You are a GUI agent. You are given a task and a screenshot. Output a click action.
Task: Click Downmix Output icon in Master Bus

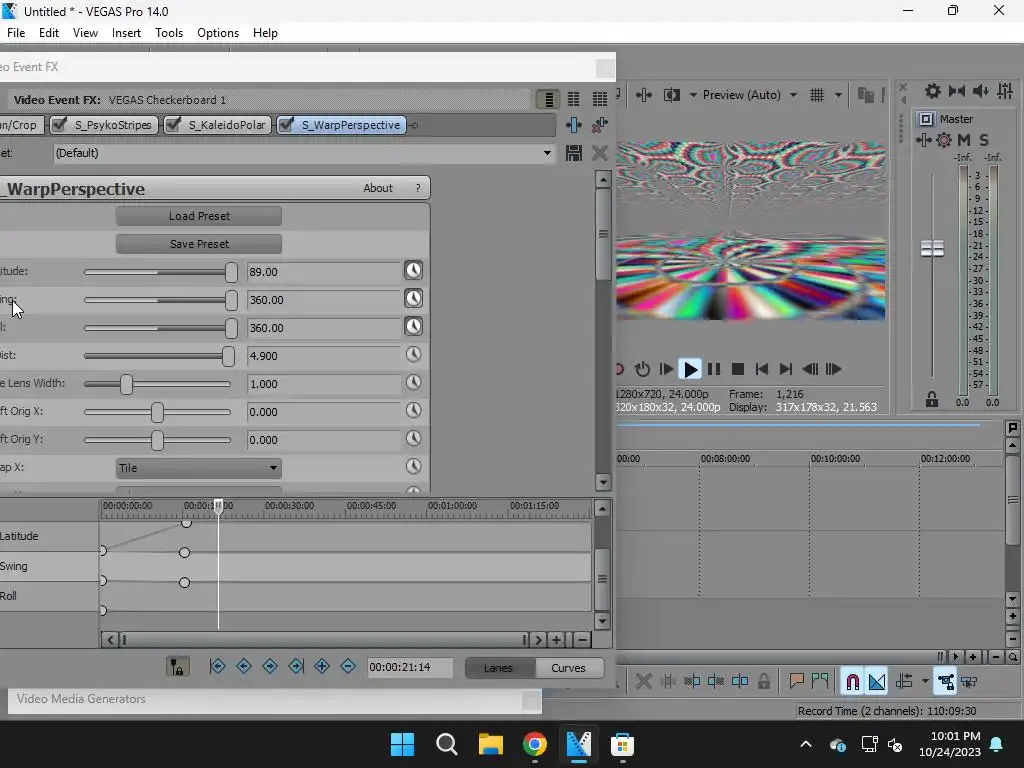[x=957, y=91]
